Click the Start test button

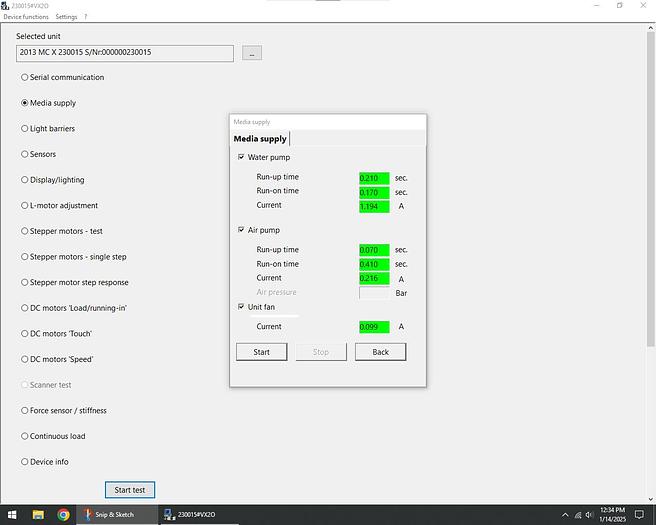click(x=130, y=490)
